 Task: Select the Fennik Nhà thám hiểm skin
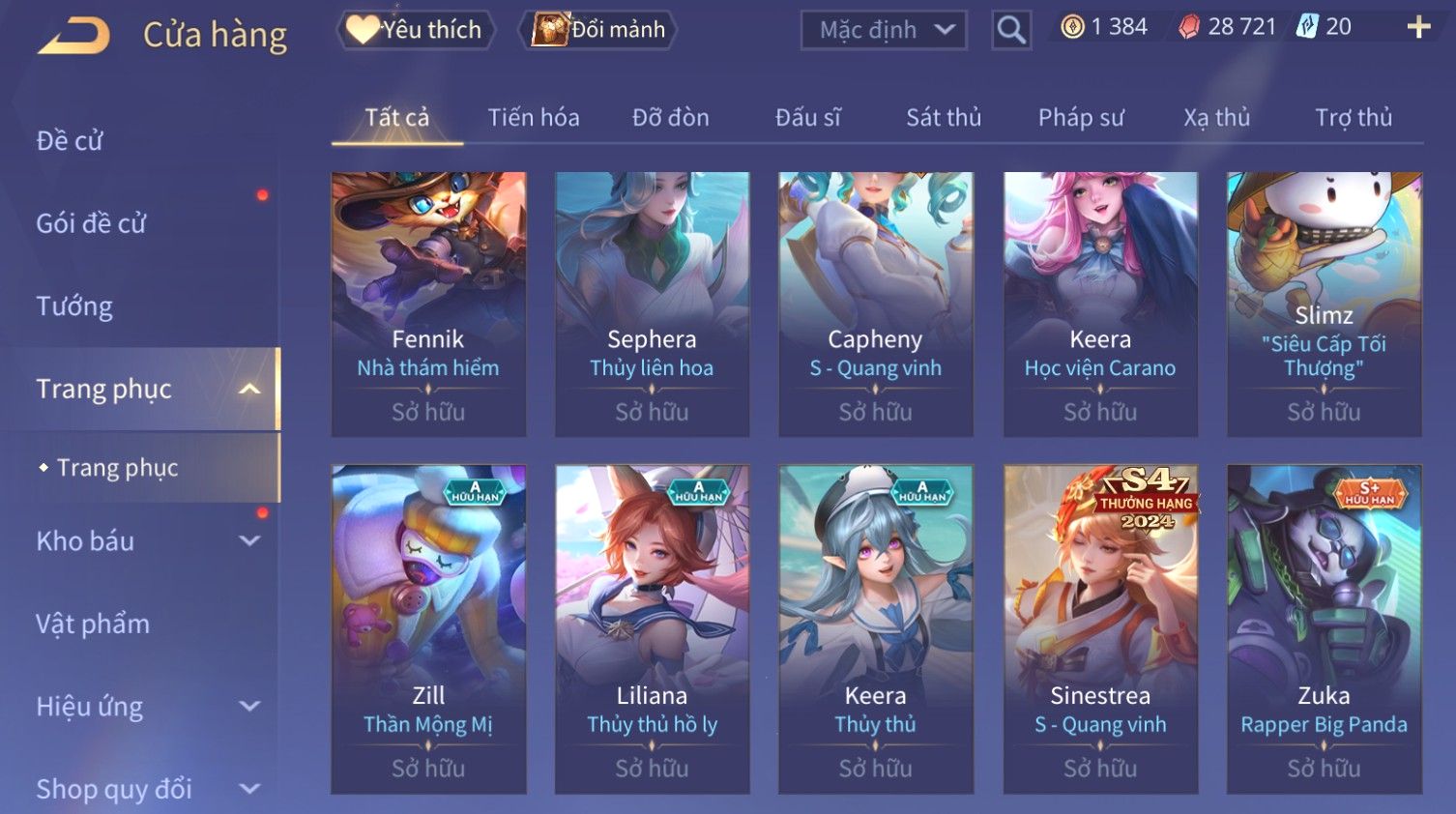tap(428, 305)
